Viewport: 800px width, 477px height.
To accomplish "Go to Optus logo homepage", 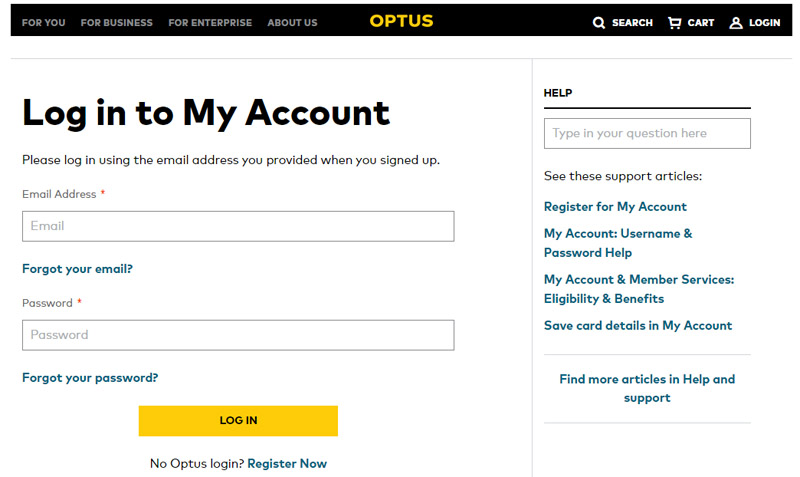I will (401, 21).
